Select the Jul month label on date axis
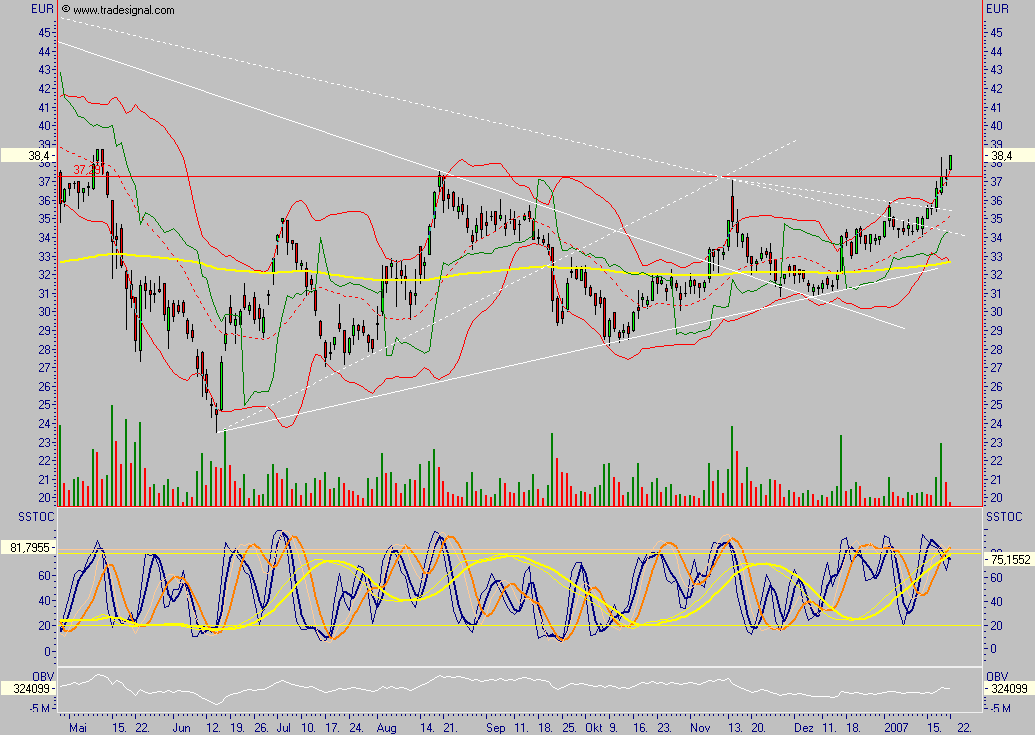Screen dimensions: 1035x735 284,728
